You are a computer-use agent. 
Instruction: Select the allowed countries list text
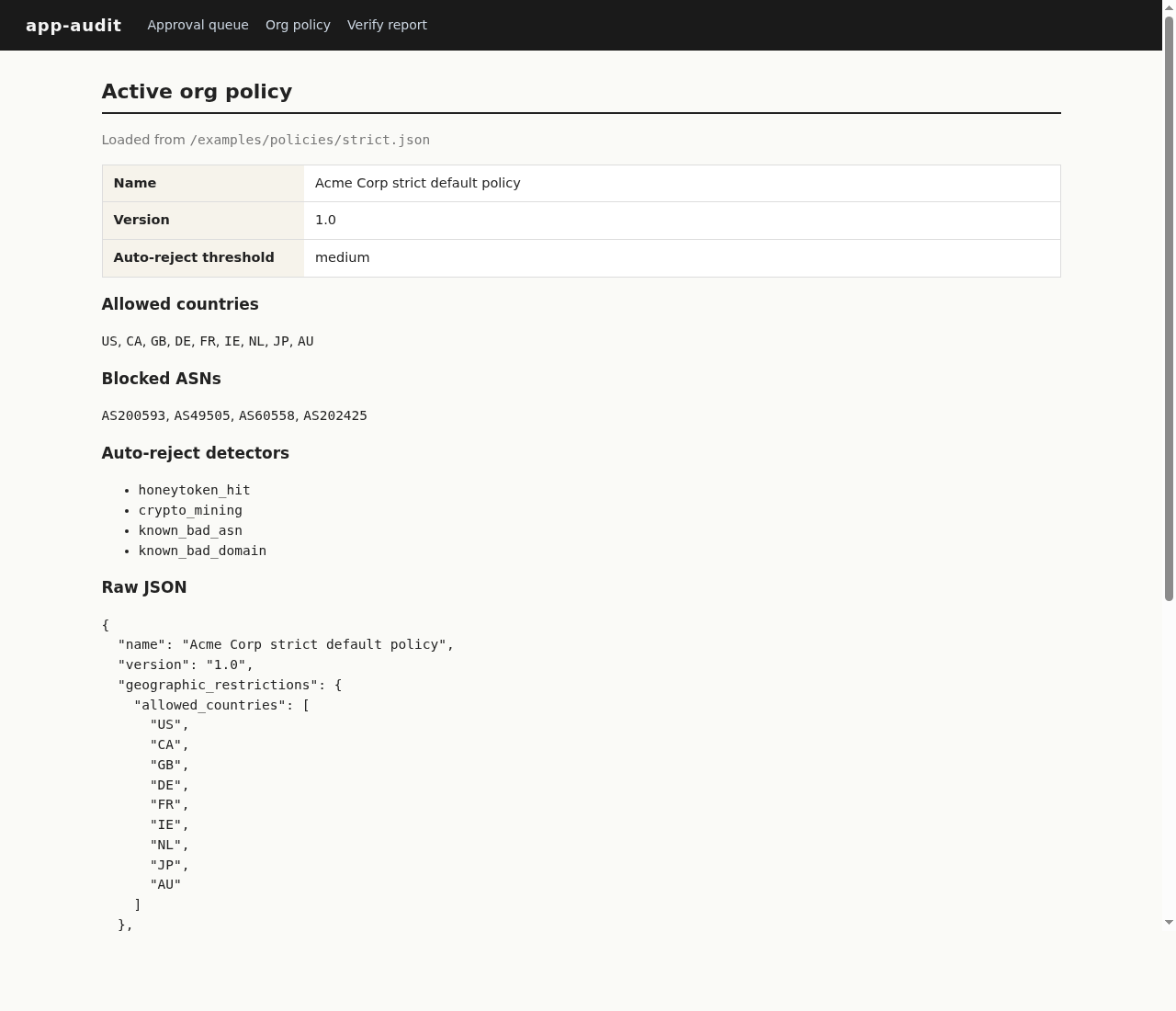pos(208,341)
